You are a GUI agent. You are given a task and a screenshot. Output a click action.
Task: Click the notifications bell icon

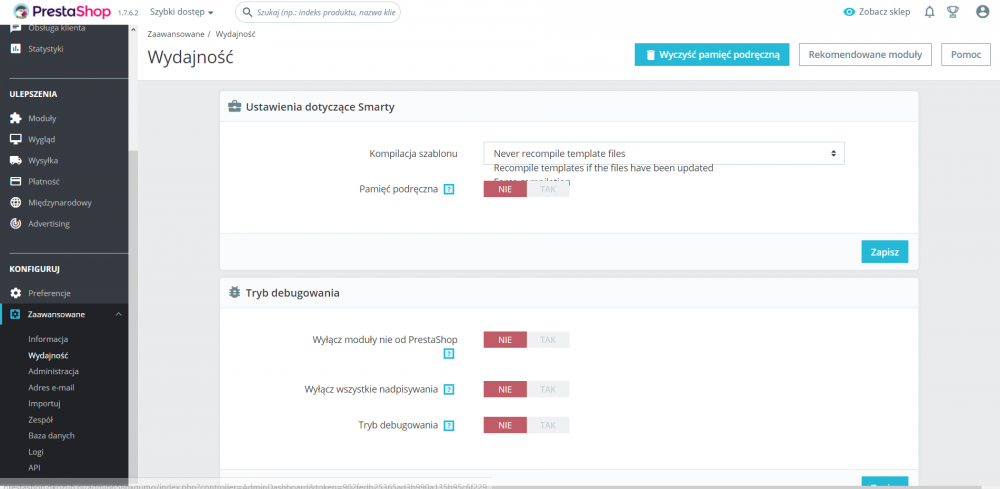(x=929, y=12)
